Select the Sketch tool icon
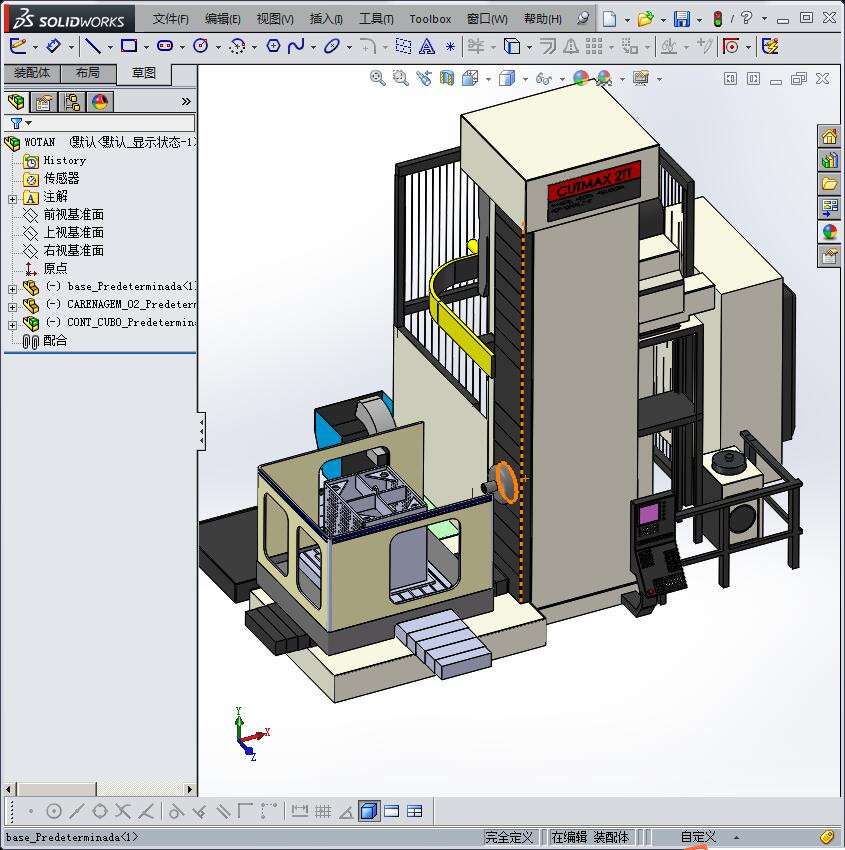The width and height of the screenshot is (845, 850). (x=18, y=47)
